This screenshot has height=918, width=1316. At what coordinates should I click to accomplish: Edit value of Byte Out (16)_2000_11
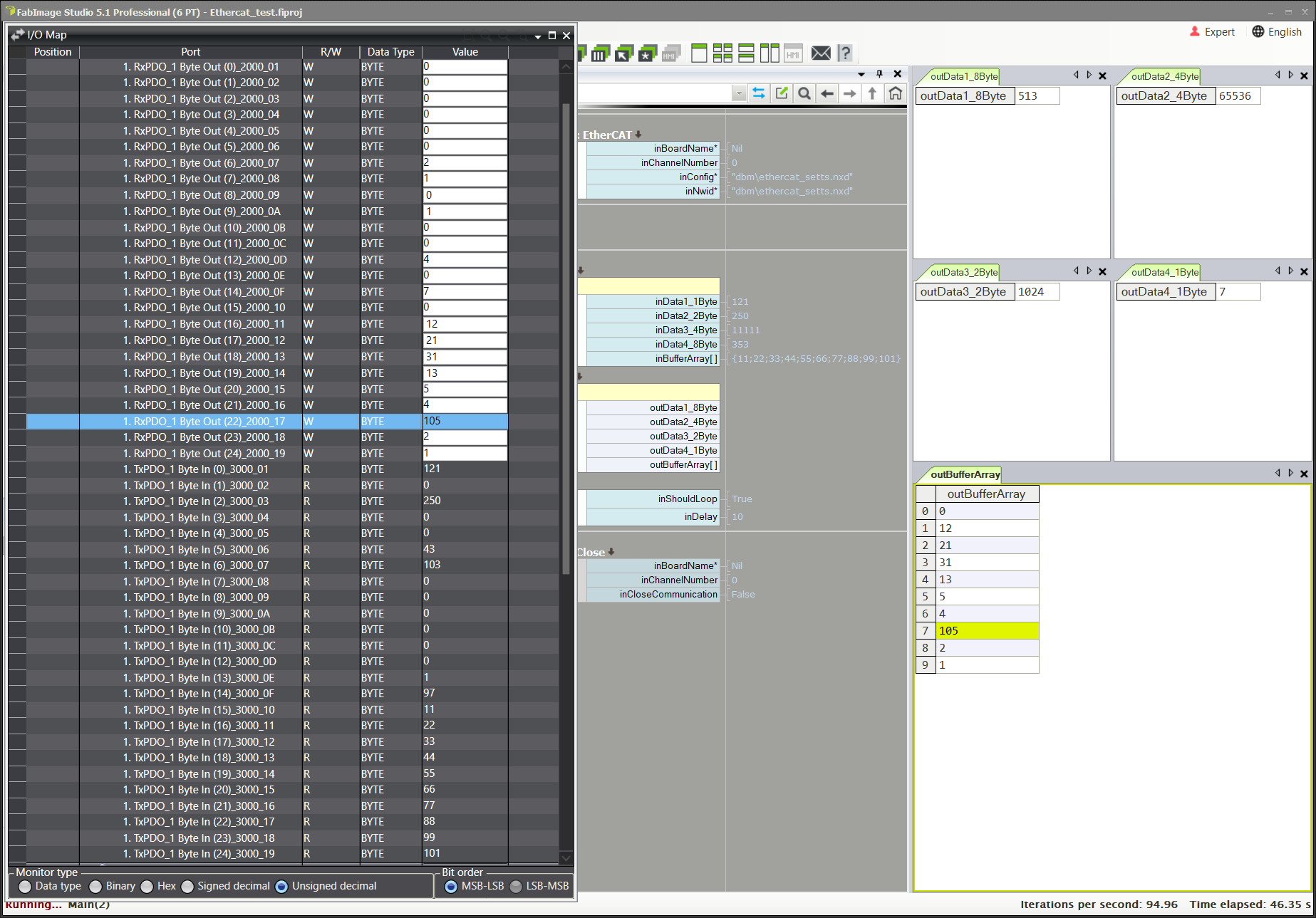(x=465, y=324)
